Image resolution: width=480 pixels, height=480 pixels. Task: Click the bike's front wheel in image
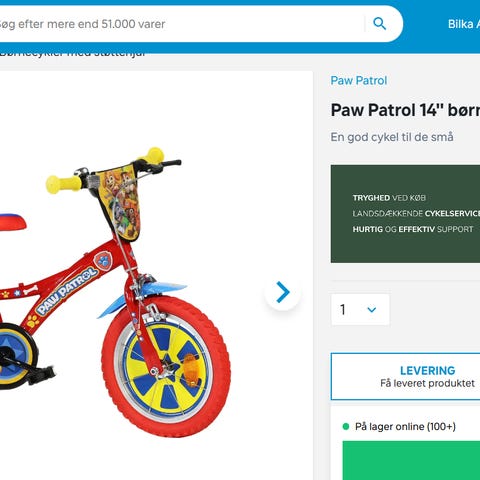tap(166, 366)
